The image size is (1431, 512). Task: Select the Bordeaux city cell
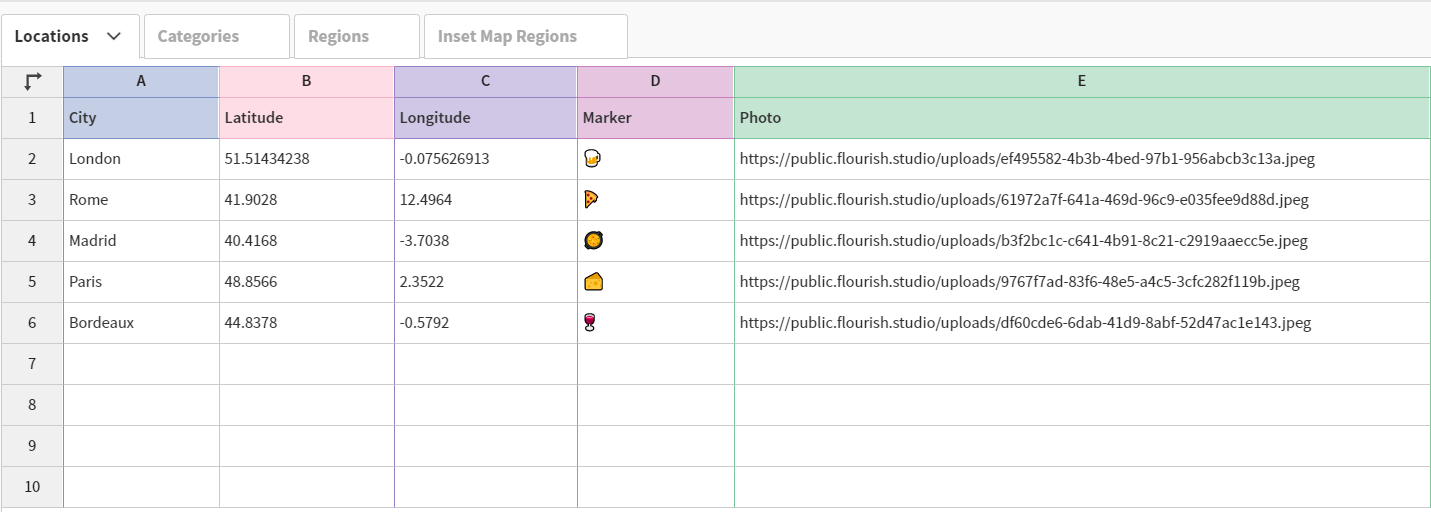tap(141, 323)
